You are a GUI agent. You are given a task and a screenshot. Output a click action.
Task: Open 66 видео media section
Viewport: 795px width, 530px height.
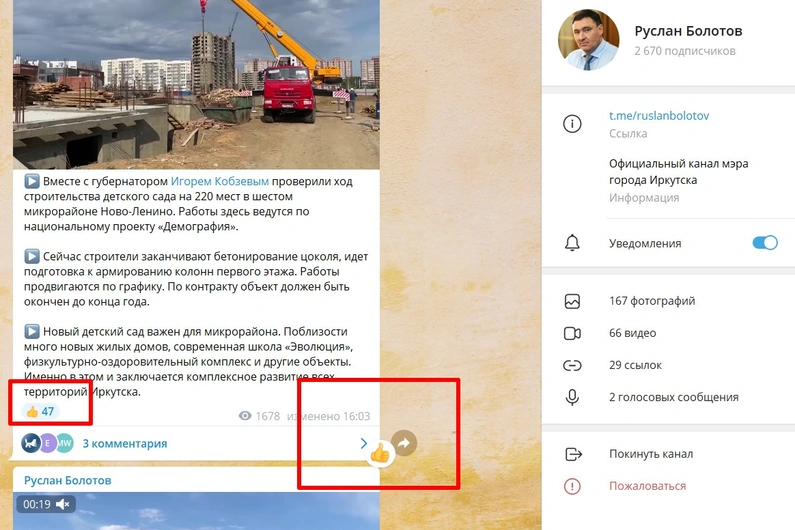[x=632, y=333]
